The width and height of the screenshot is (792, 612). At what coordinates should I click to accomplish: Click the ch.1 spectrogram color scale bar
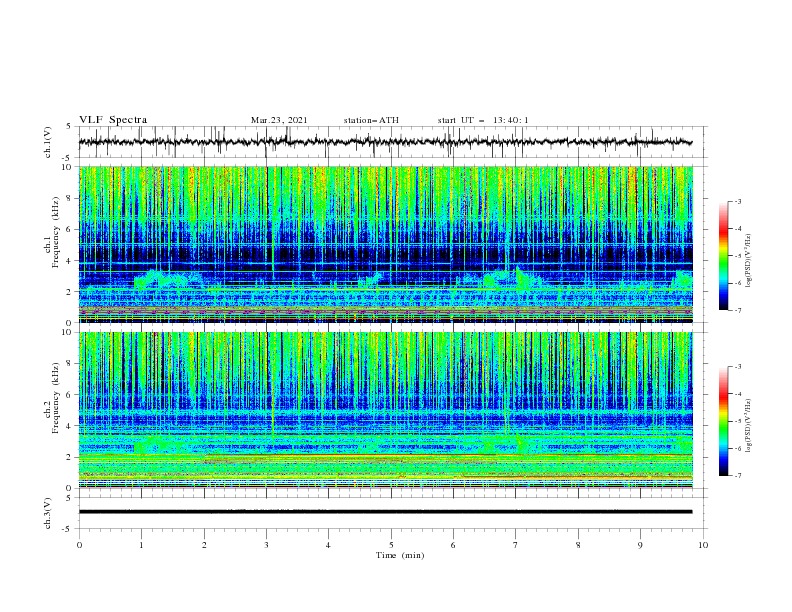[723, 256]
